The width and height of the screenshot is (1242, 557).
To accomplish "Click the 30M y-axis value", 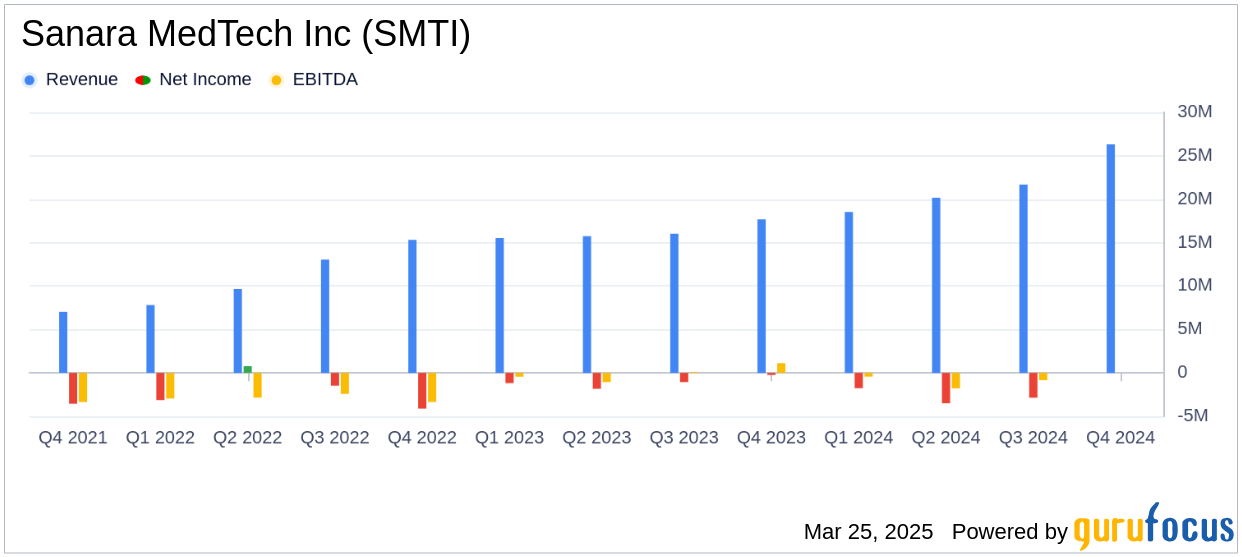I will click(x=1194, y=112).
